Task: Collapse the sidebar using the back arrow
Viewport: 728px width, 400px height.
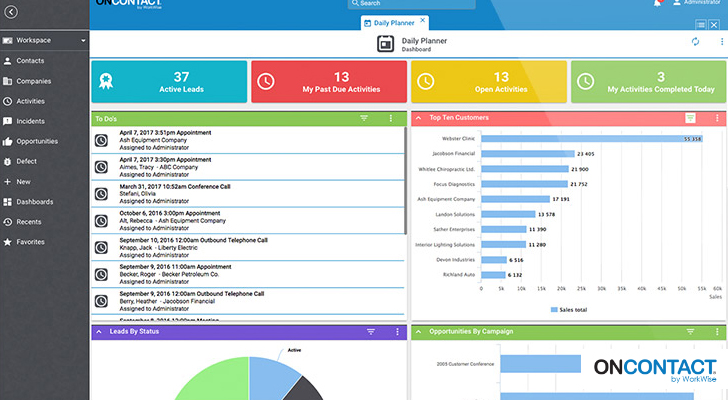Action: point(10,13)
